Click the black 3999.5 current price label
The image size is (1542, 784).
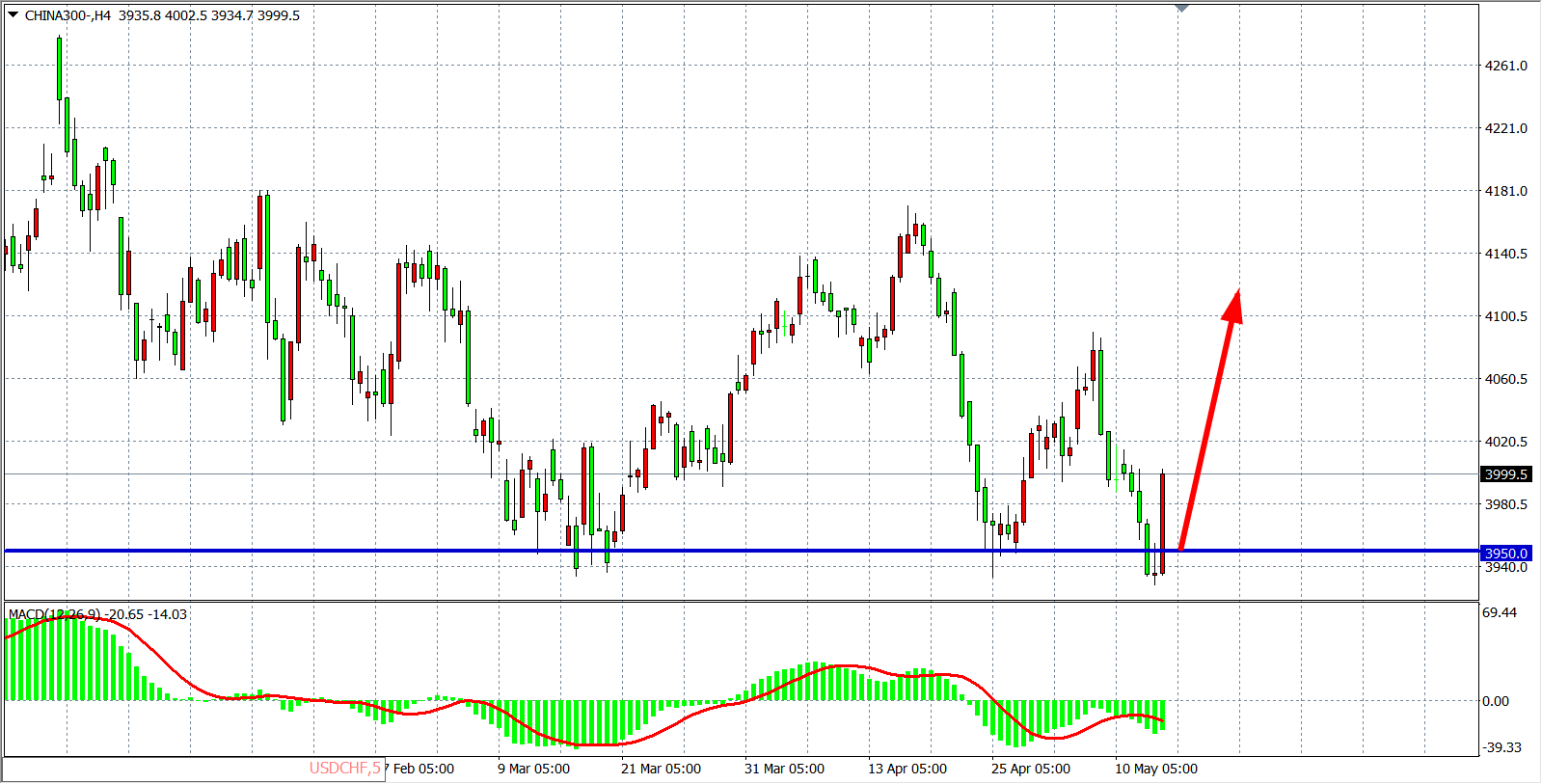1505,474
